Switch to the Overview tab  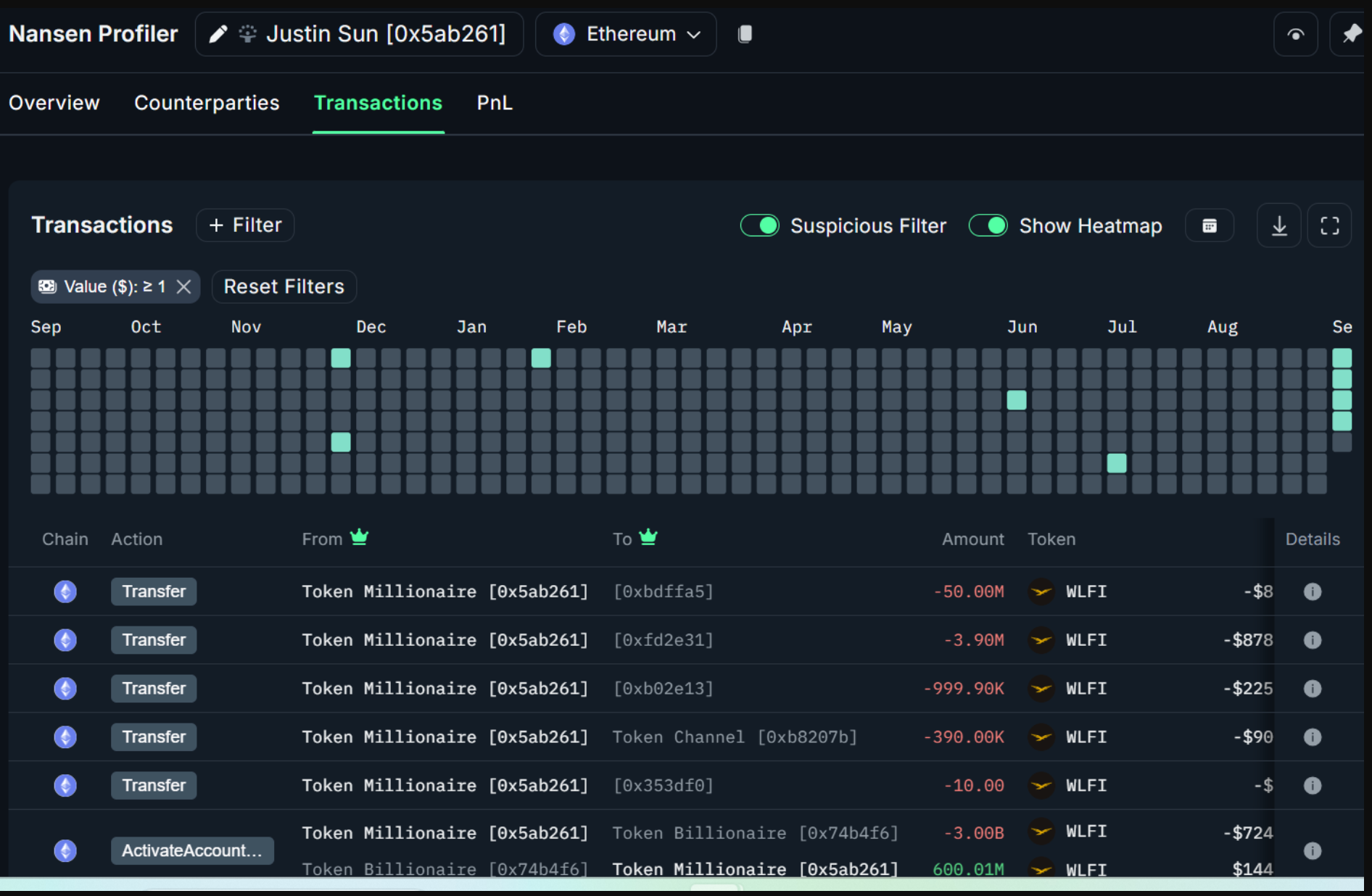coord(54,103)
